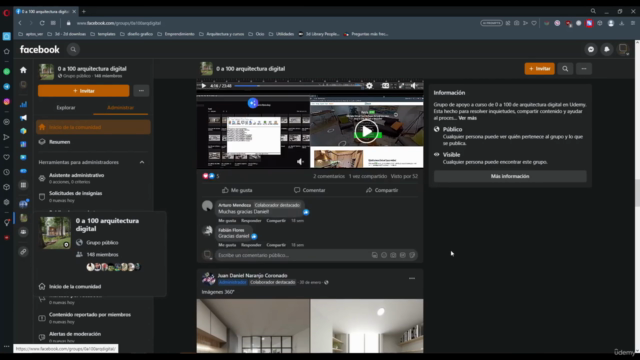Click 1 vez compartido
640x360 pixels.
click(x=368, y=176)
